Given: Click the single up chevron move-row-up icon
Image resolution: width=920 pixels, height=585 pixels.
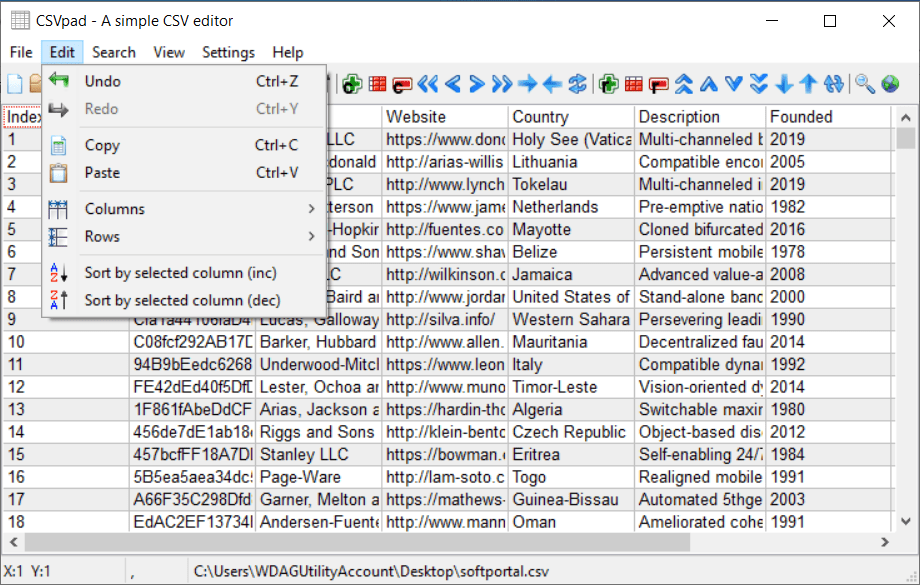Looking at the screenshot, I should 709,84.
